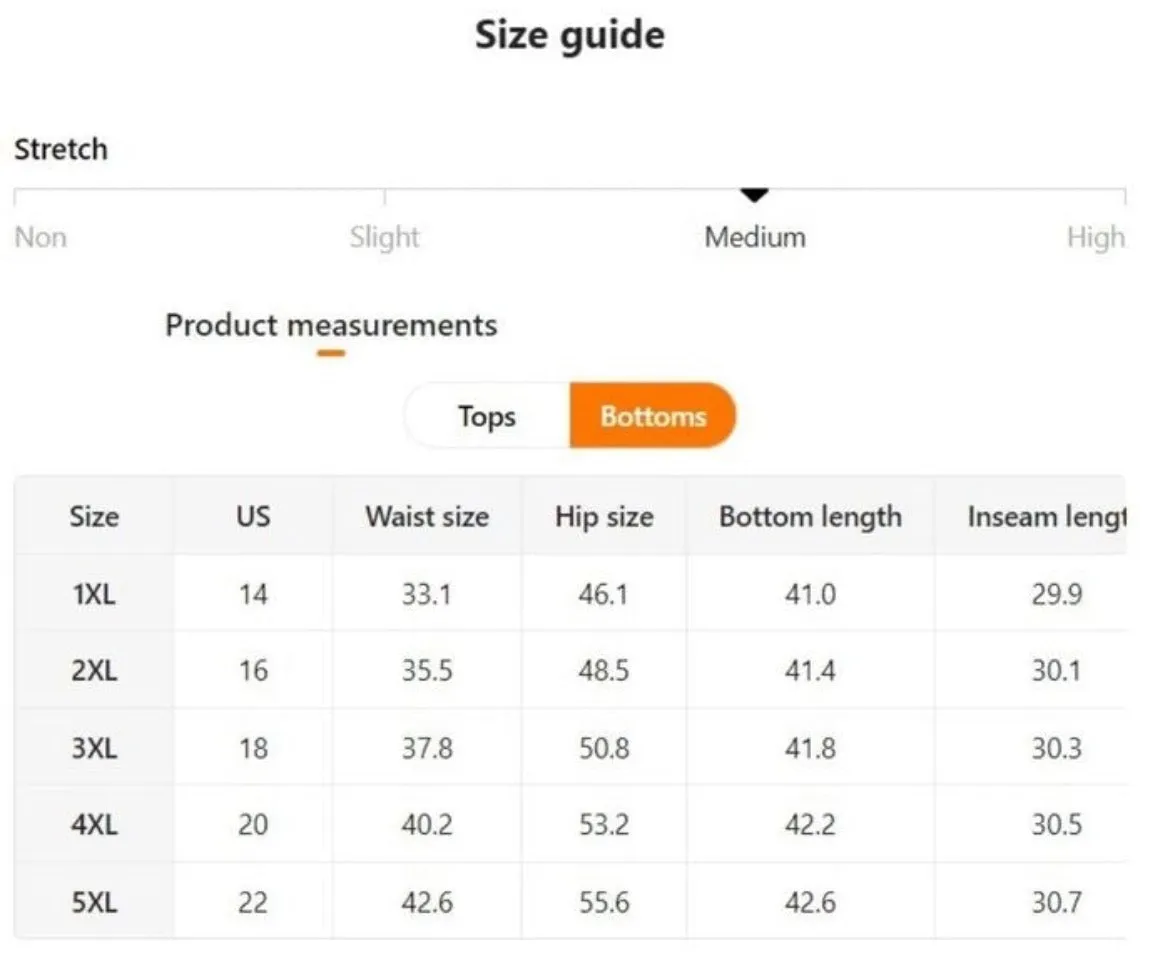Select the orange Bottoms toggle
1170x960 pixels.
coord(653,415)
